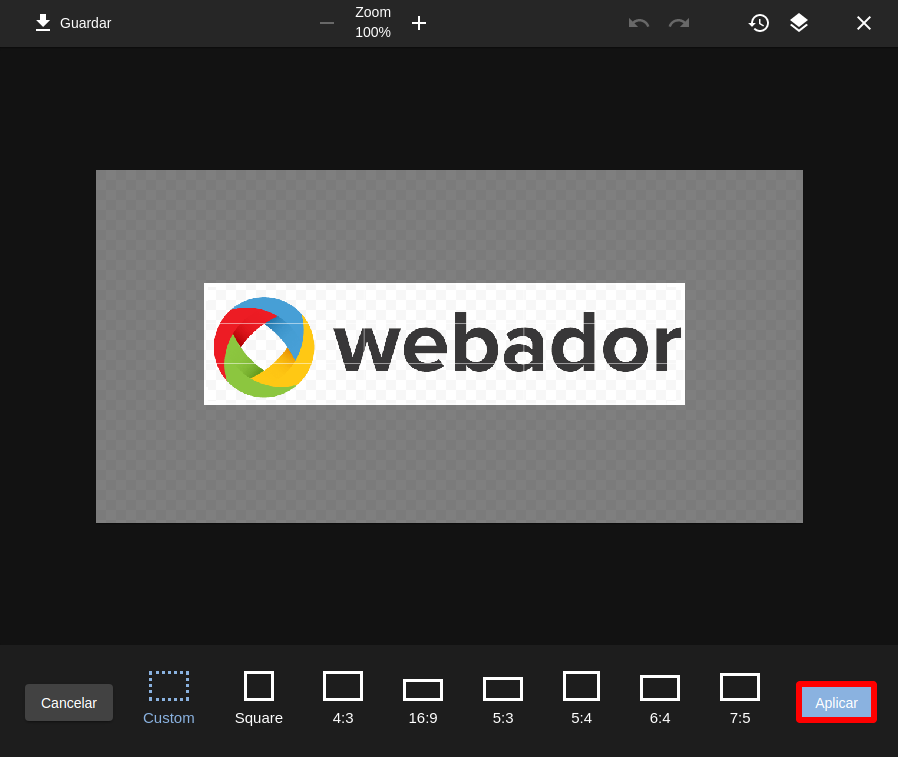Choose the 7:5 aspect ratio

[740, 698]
